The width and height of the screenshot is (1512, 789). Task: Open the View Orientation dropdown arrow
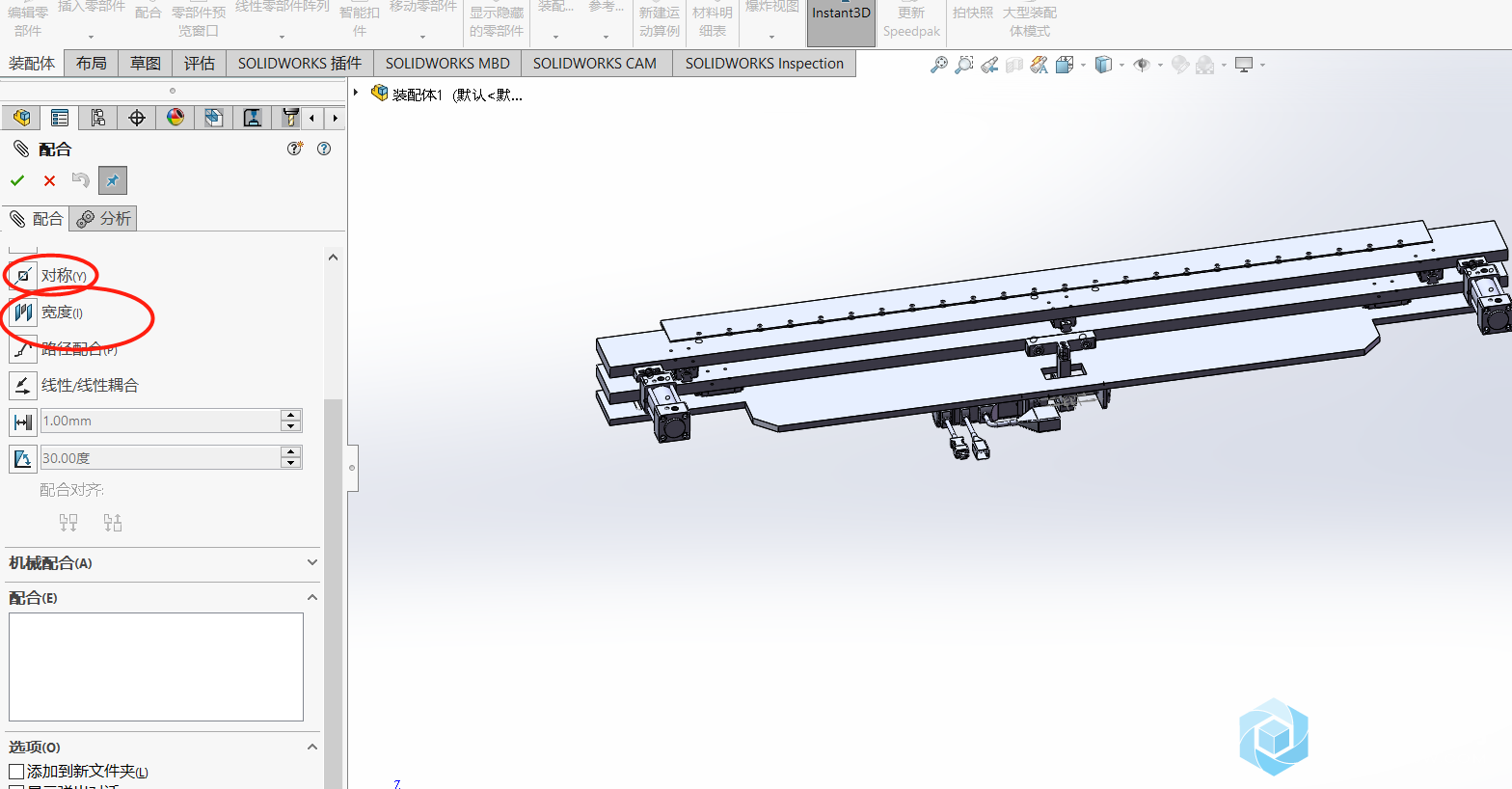1083,66
